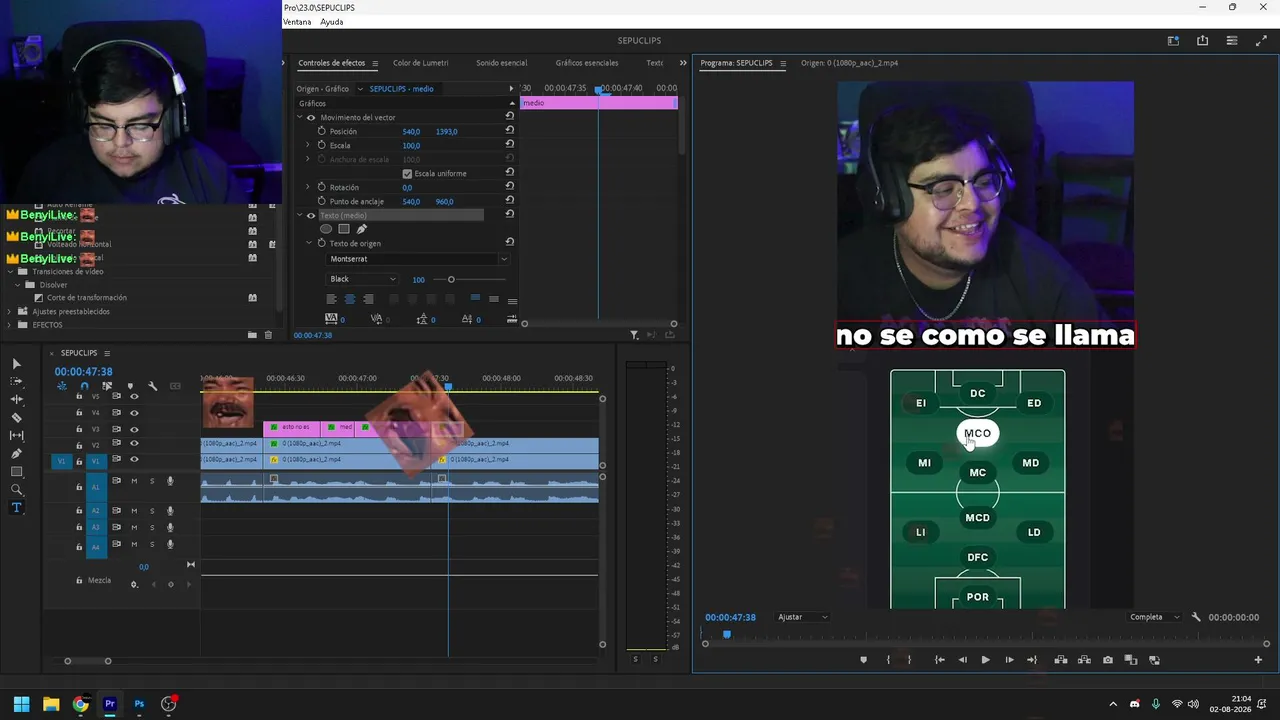Show overflow panel tabs chevron
1280x720 pixels.
point(683,63)
